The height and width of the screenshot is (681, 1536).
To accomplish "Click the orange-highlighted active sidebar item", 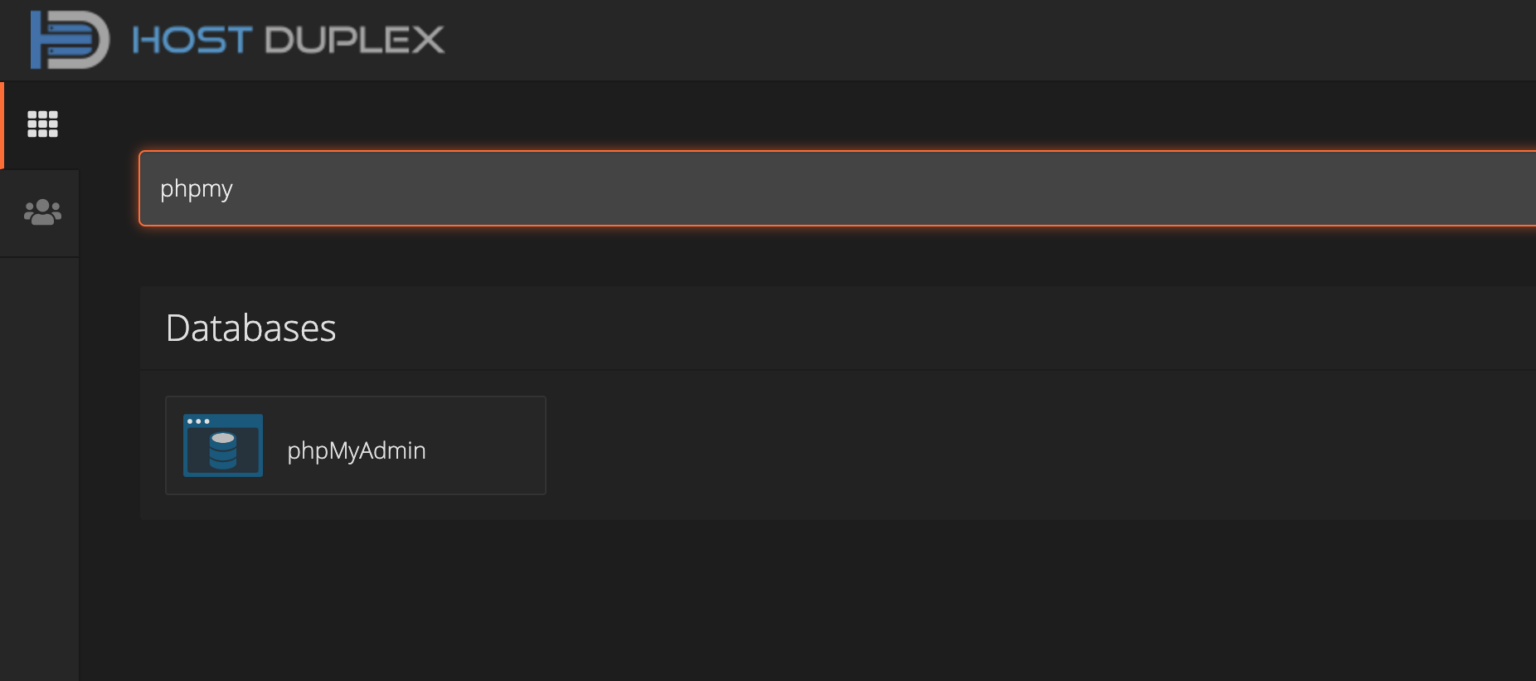I will click(41, 124).
